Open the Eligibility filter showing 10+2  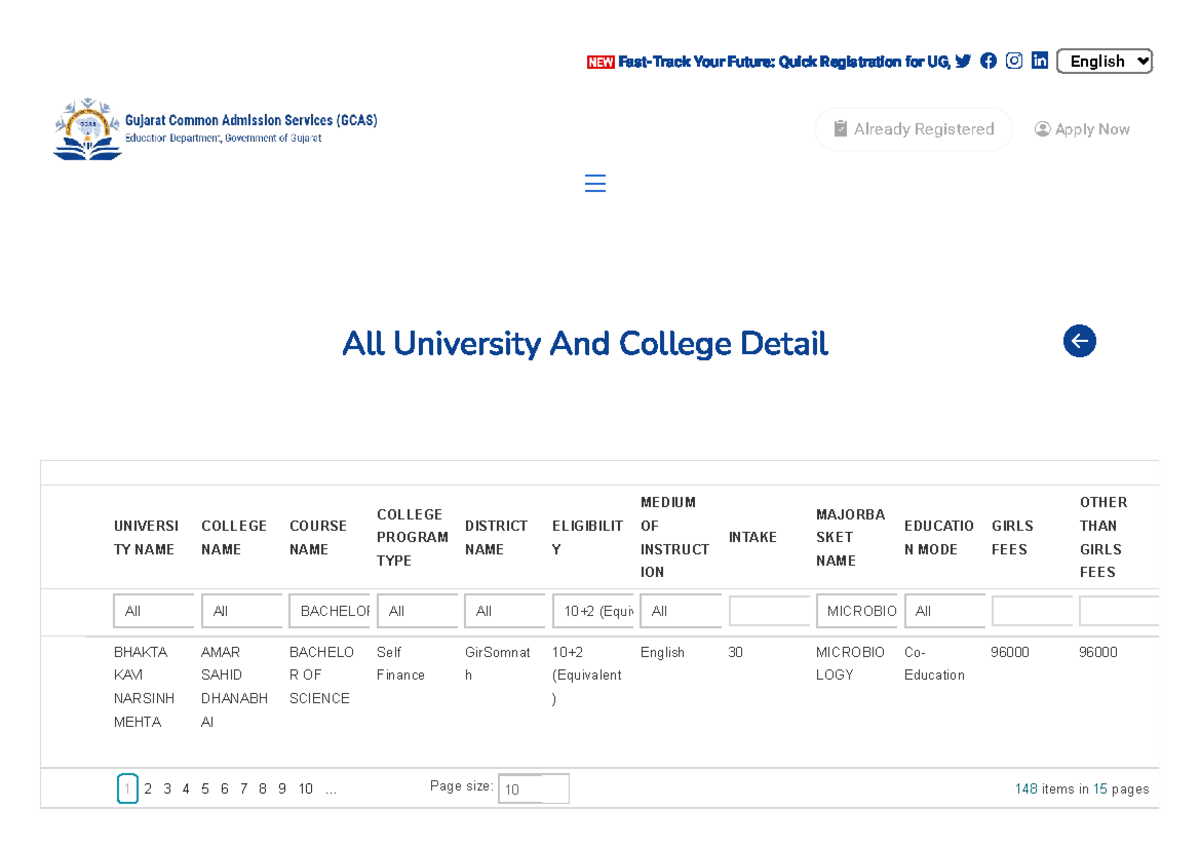point(593,611)
